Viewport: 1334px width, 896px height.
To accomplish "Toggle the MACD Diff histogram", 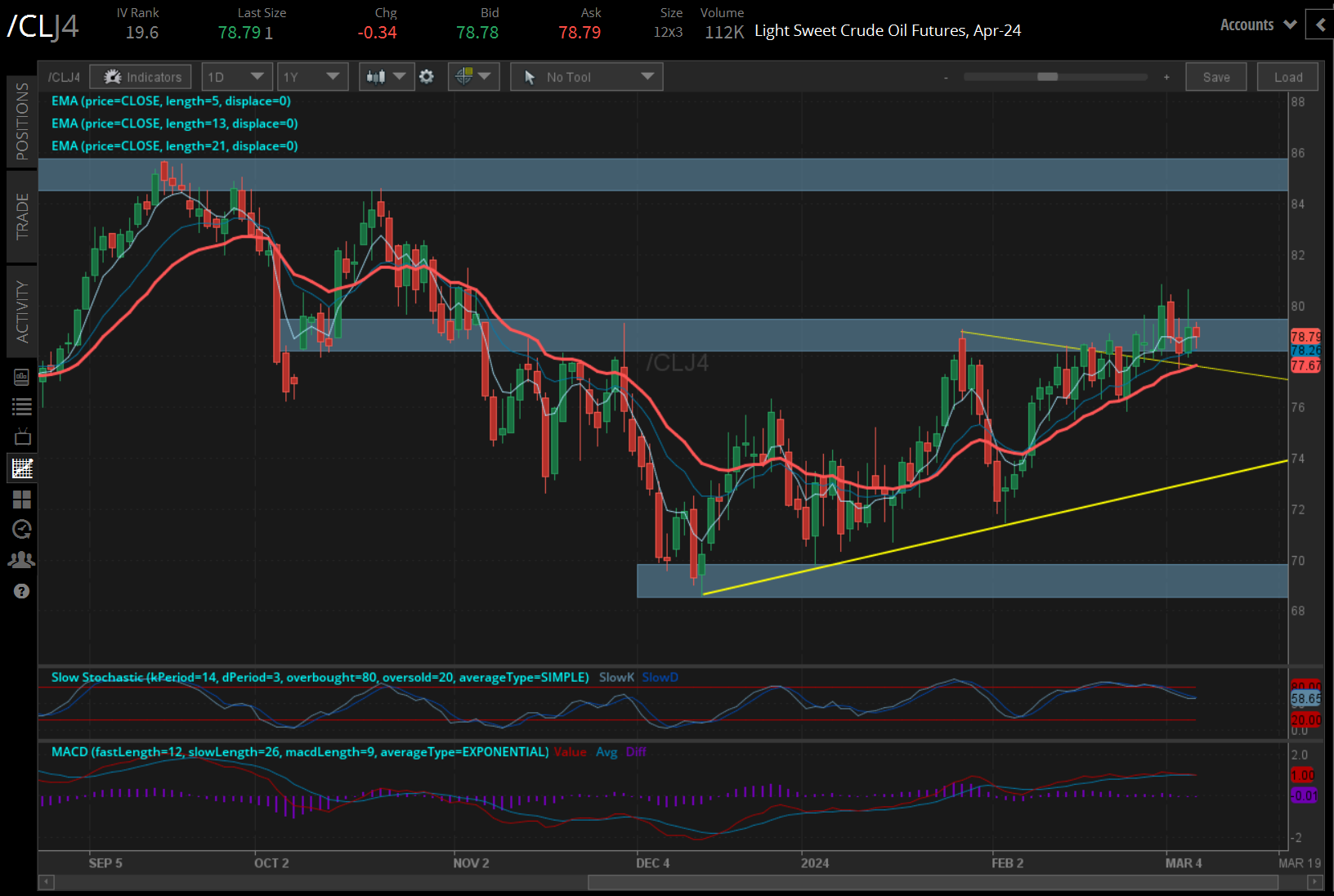I will click(x=636, y=751).
